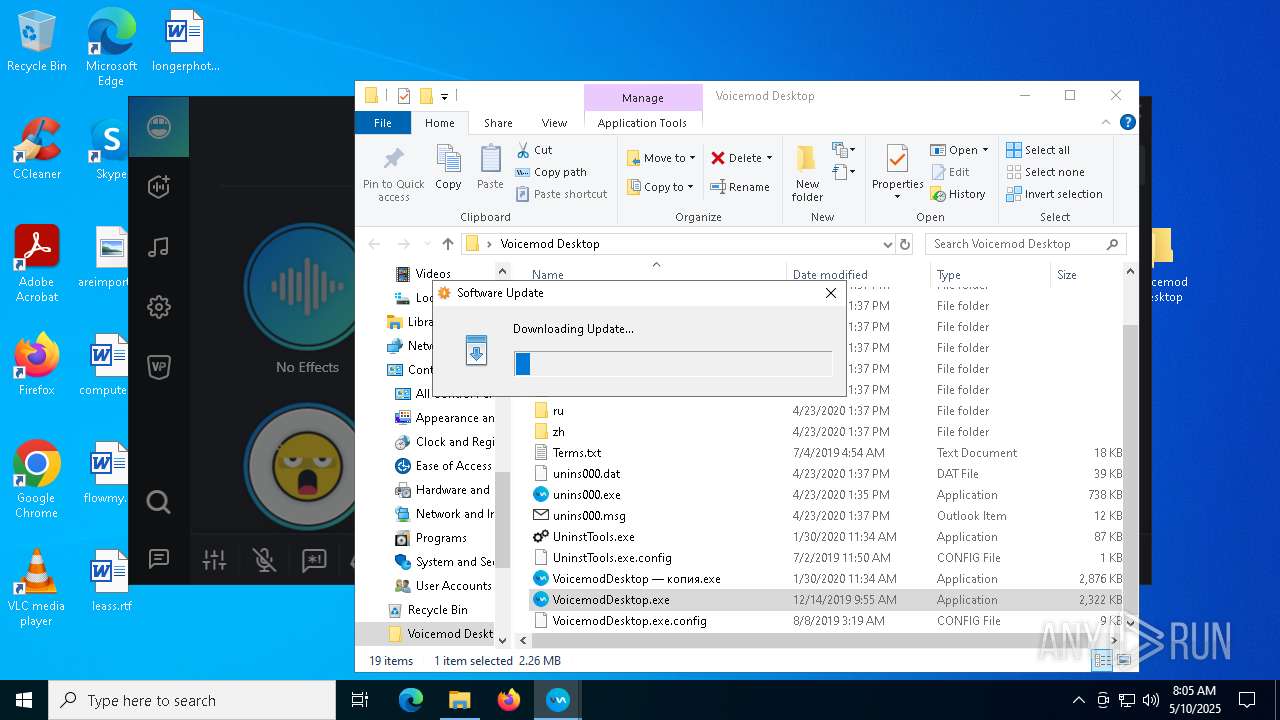Viewport: 1280px width, 720px height.
Task: Click Select none
Action: pos(1045,172)
